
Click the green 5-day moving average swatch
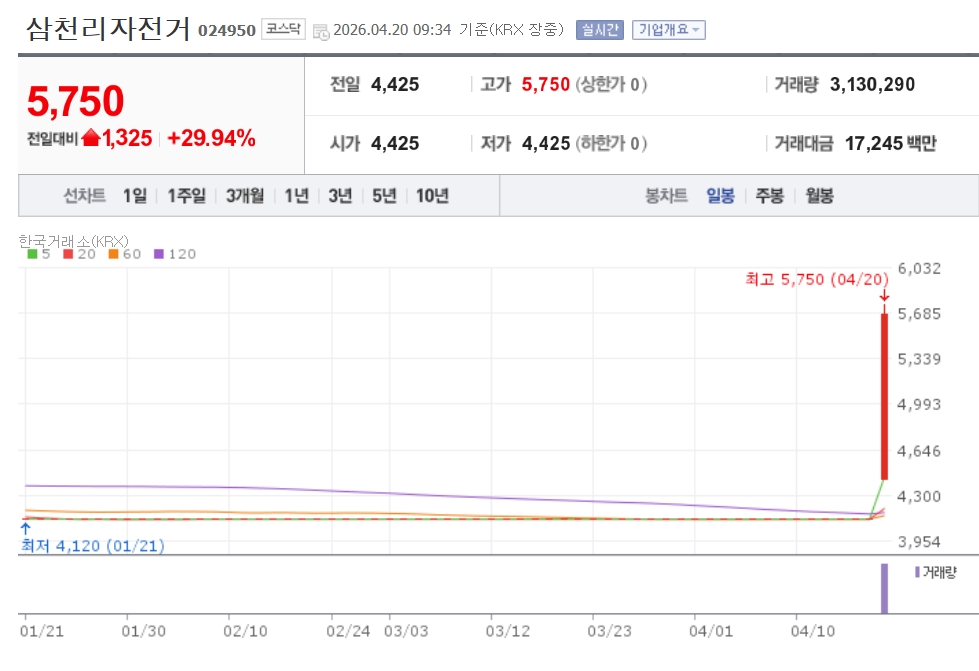coord(32,254)
